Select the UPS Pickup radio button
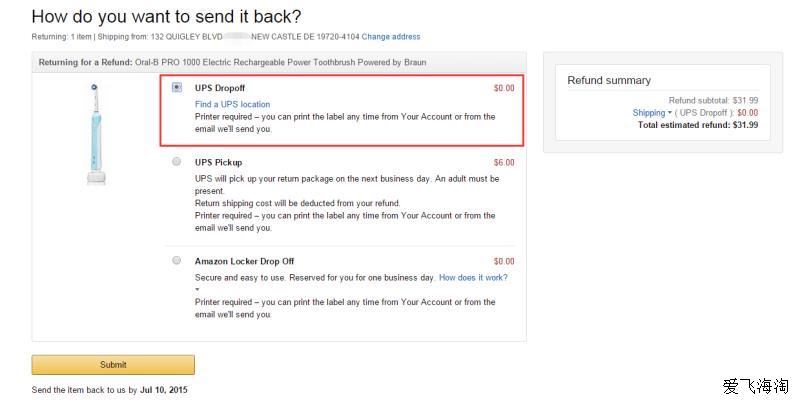 (177, 162)
